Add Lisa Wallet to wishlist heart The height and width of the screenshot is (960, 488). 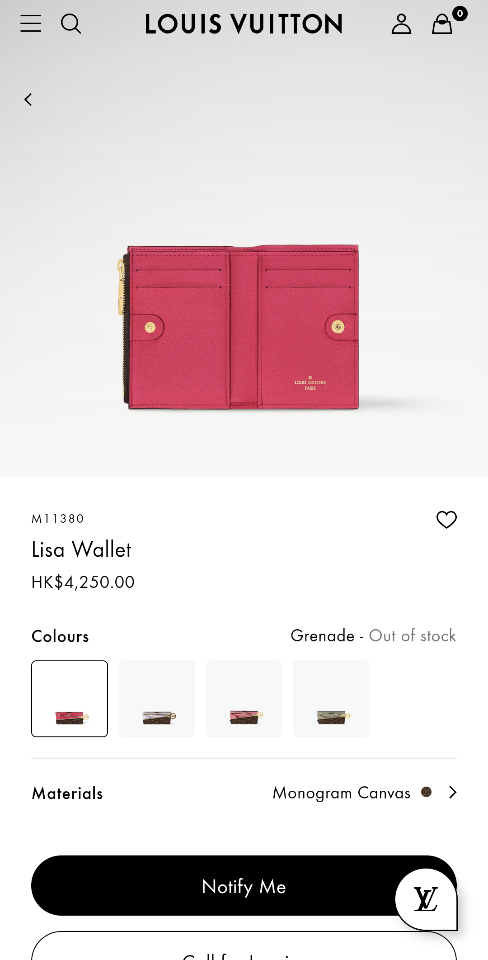(446, 519)
